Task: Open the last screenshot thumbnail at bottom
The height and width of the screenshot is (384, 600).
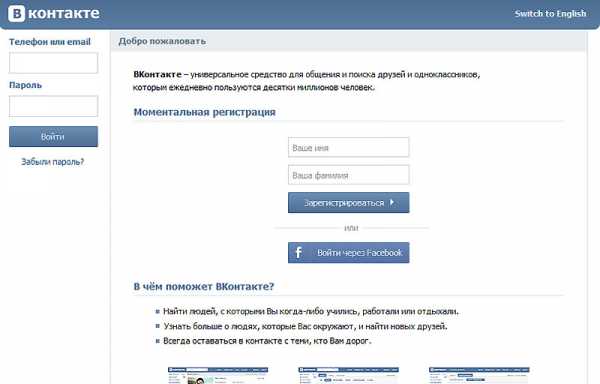Action: [x=479, y=375]
